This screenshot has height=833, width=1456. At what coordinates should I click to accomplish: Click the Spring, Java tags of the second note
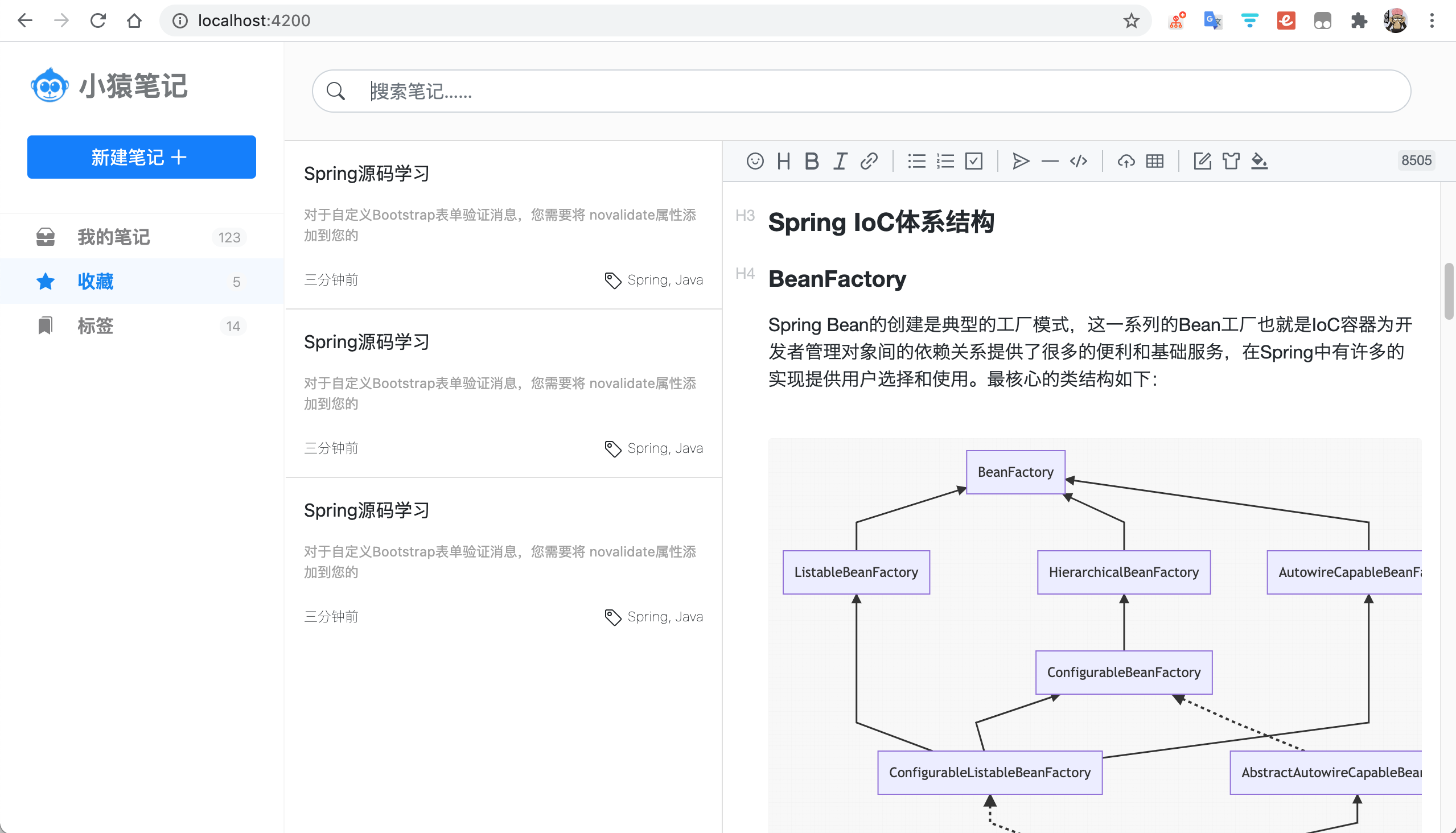pos(665,448)
